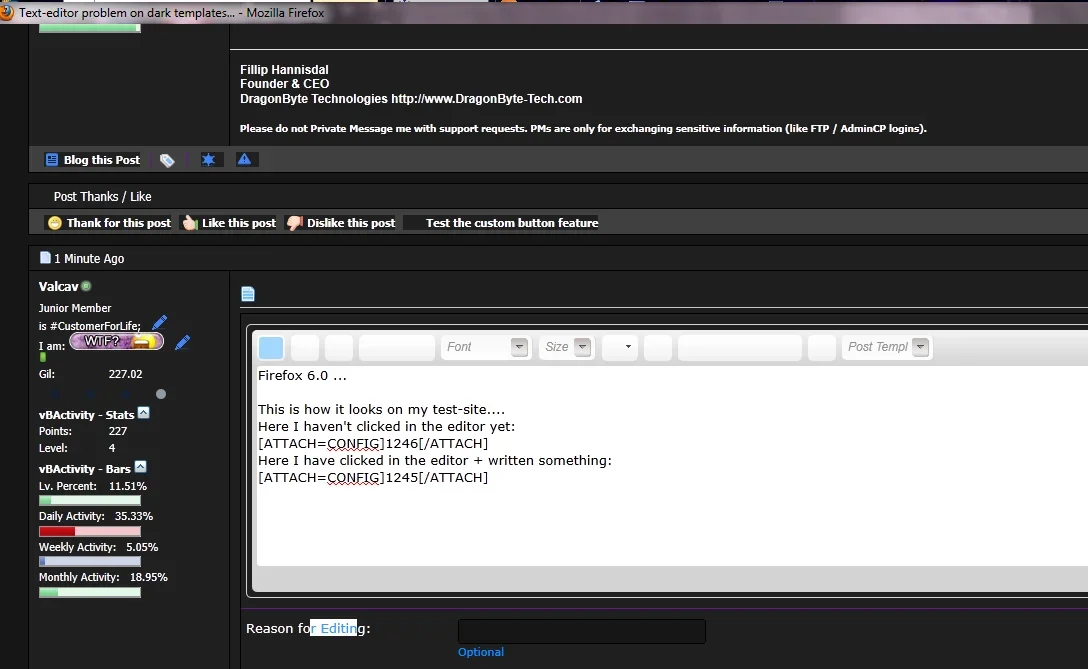Click the Firefox 6.0 ... line in editor
The height and width of the screenshot is (669, 1088).
(302, 375)
